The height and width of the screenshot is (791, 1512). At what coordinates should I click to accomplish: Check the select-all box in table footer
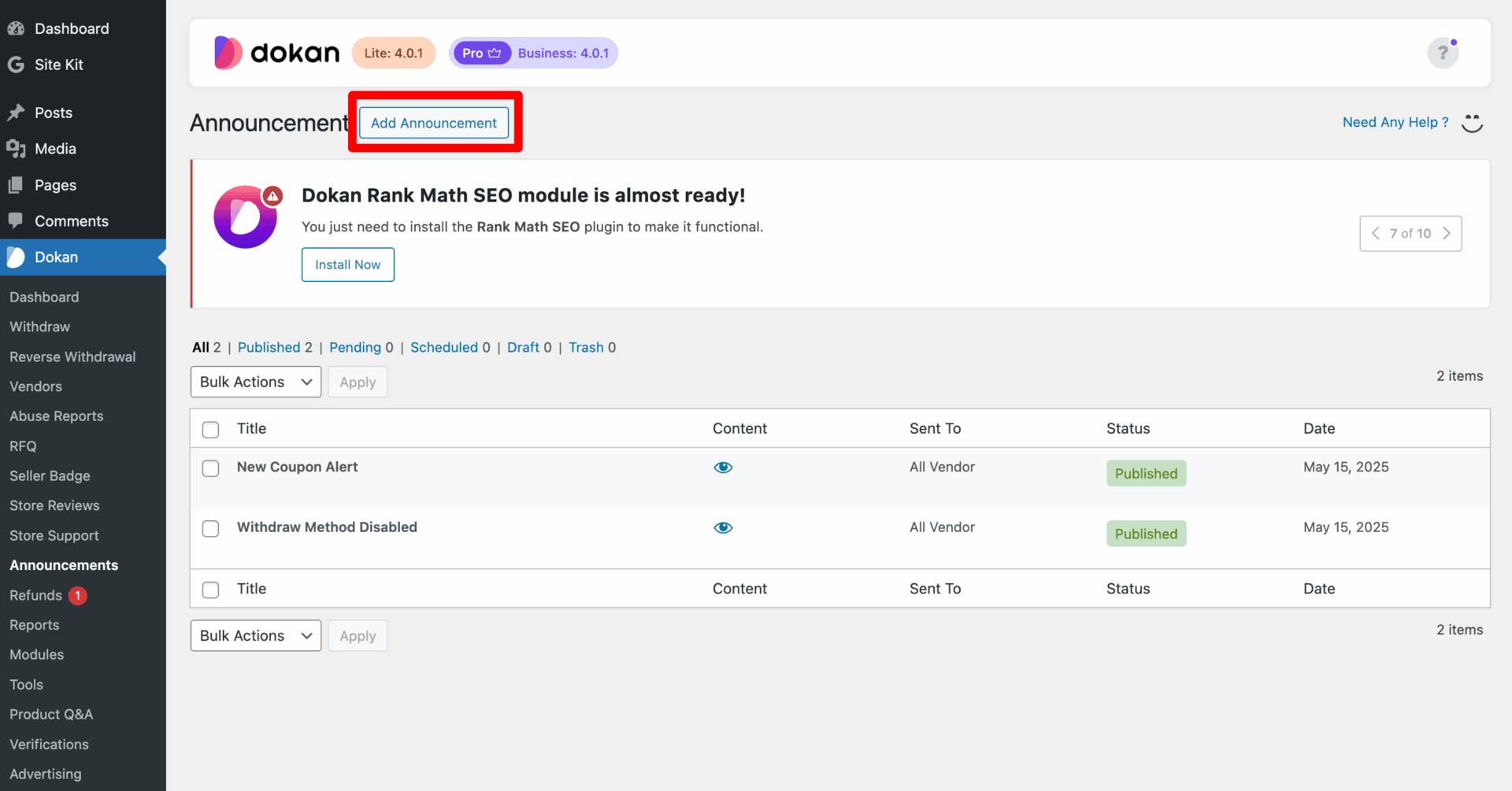pos(210,590)
